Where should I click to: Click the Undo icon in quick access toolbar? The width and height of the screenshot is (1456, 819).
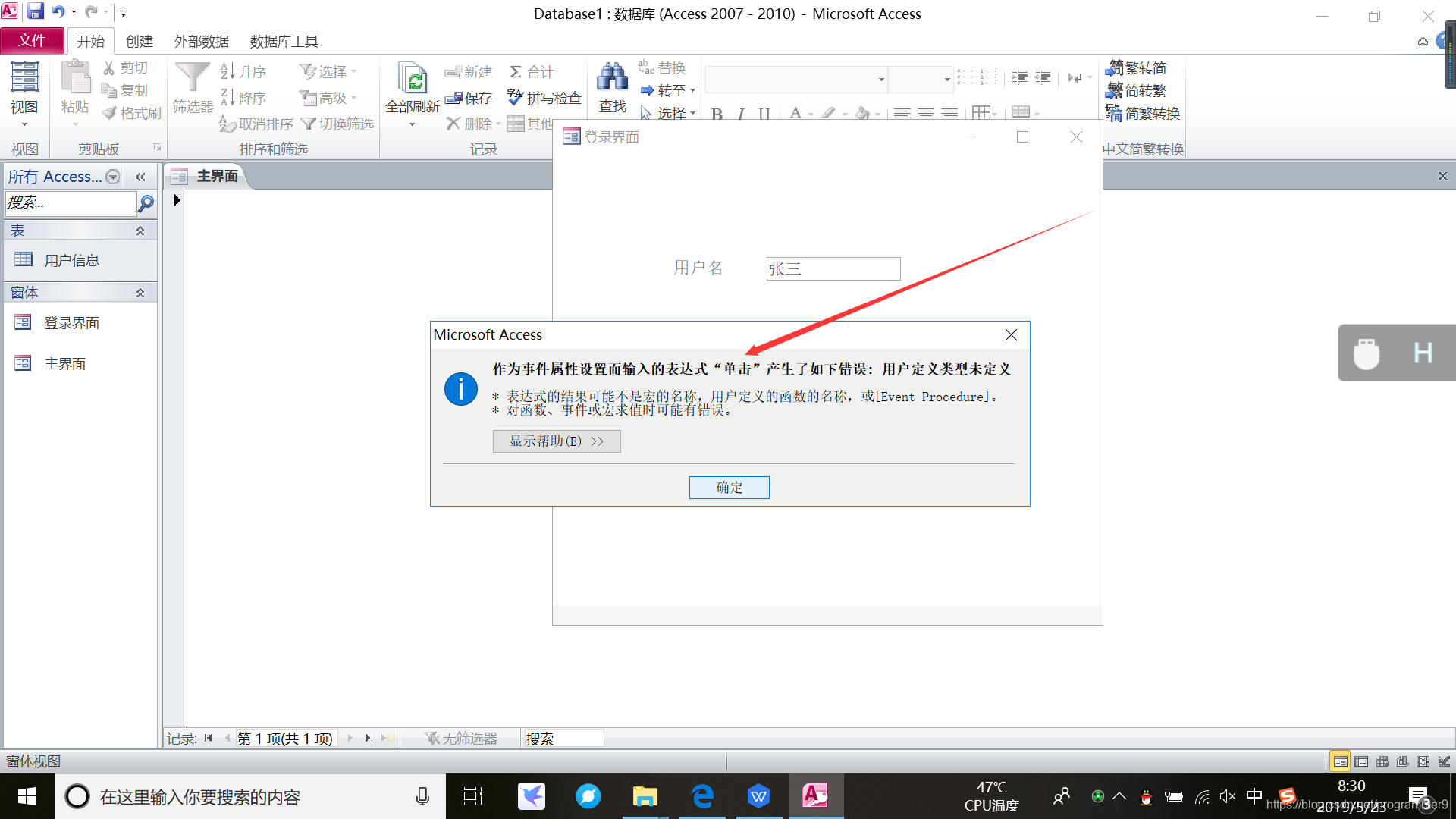[59, 12]
